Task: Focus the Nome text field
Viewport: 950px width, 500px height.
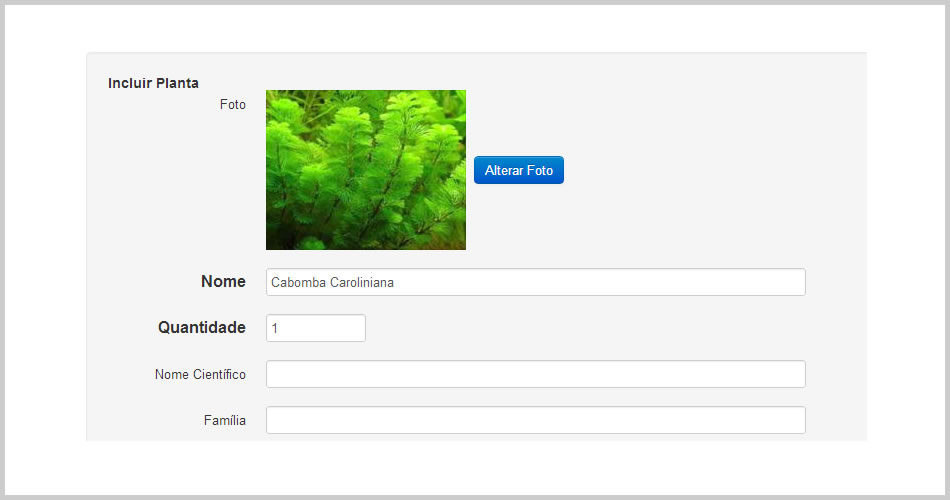Action: point(536,282)
